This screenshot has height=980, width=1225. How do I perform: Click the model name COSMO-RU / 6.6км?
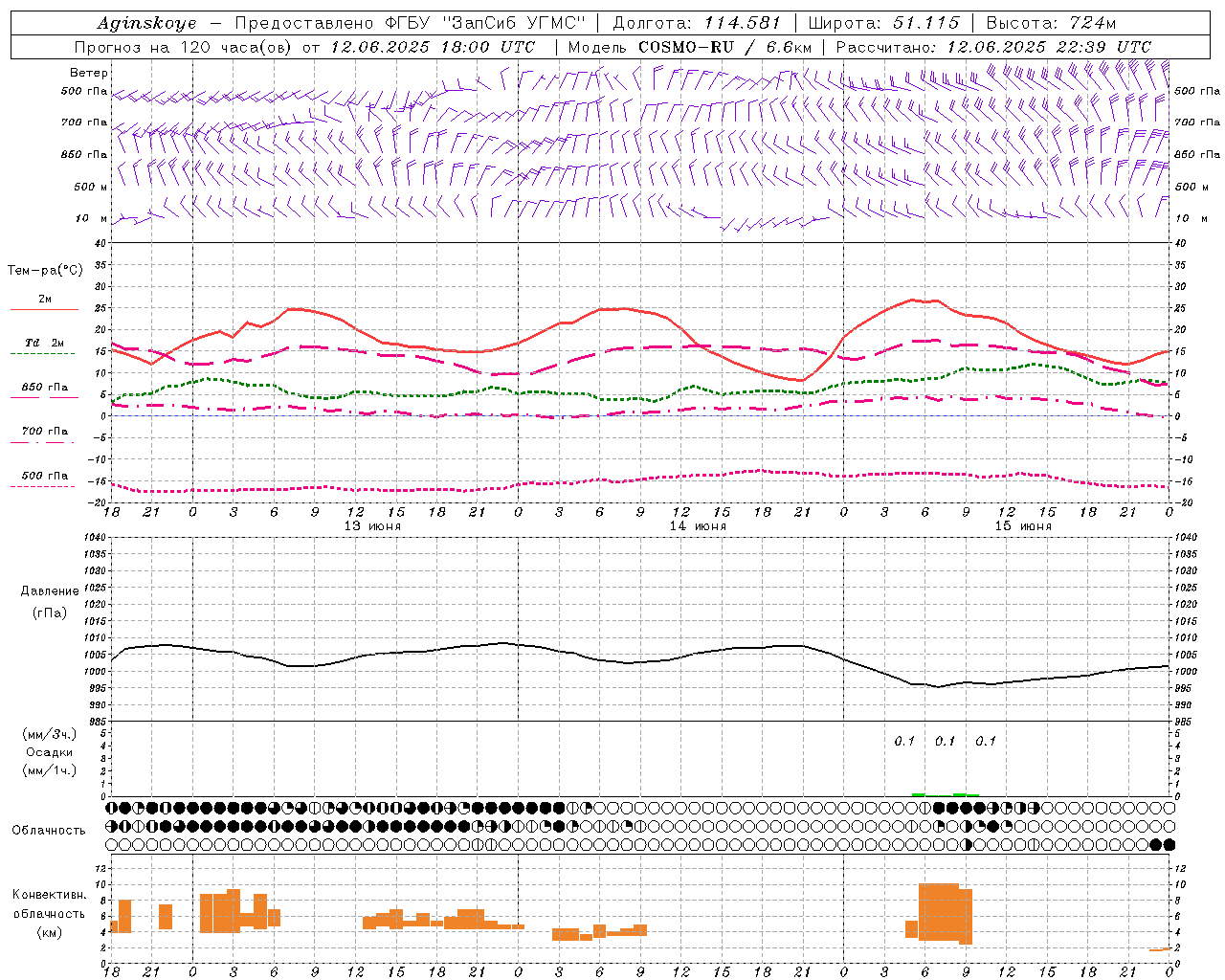tap(724, 47)
